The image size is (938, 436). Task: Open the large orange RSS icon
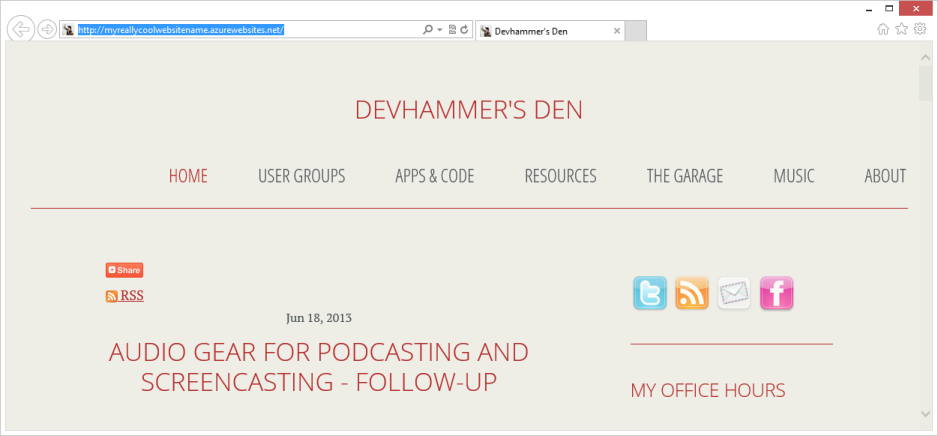click(x=692, y=293)
